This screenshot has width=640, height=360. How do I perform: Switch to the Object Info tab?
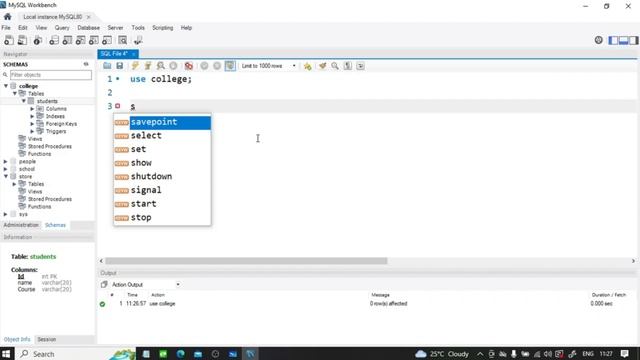pyautogui.click(x=17, y=339)
